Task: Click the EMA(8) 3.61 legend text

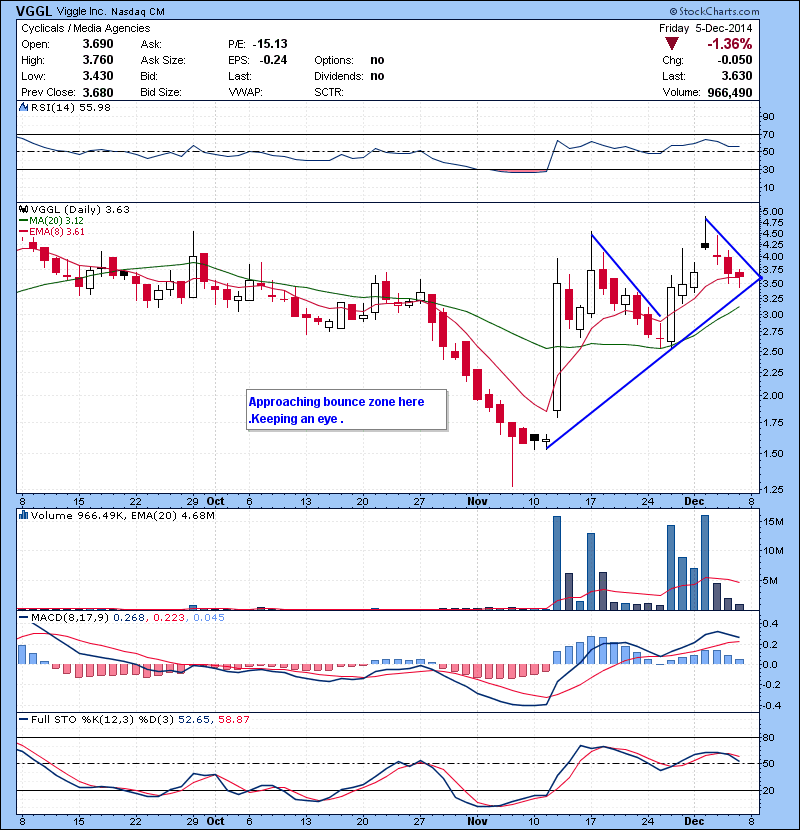Action: pos(57,231)
